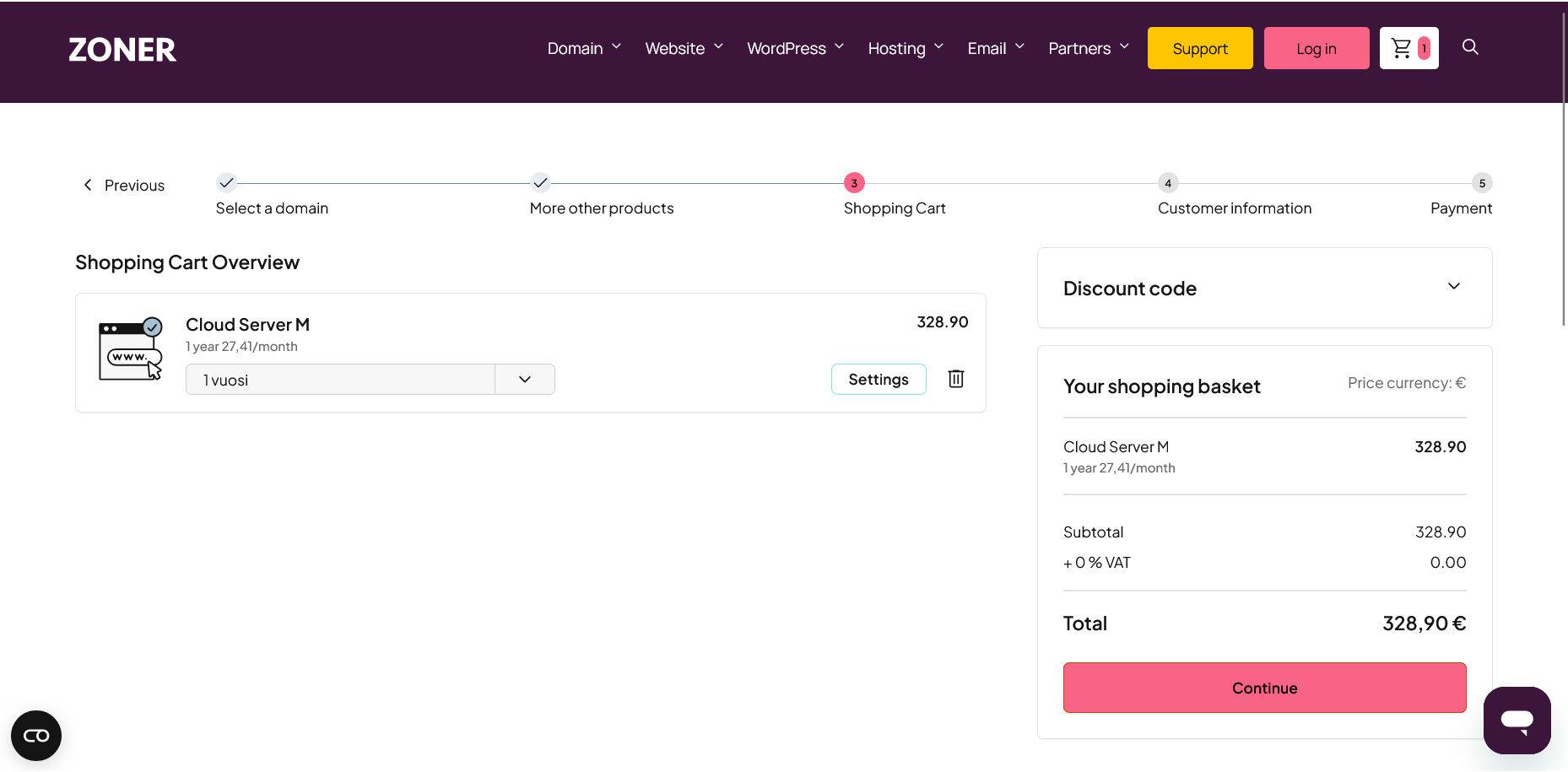
Task: Click the Price currency: € label
Action: point(1406,383)
